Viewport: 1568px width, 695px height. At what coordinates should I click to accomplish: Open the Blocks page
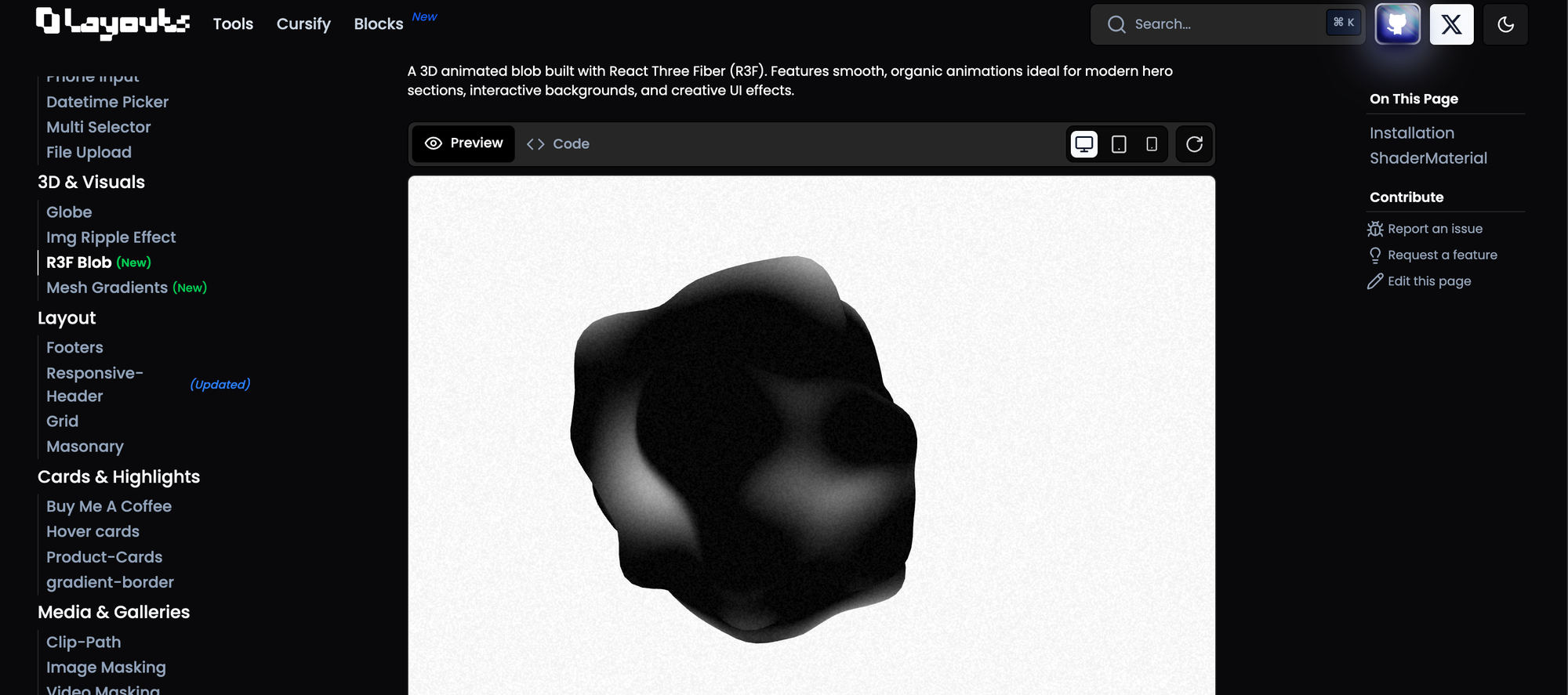pos(379,24)
